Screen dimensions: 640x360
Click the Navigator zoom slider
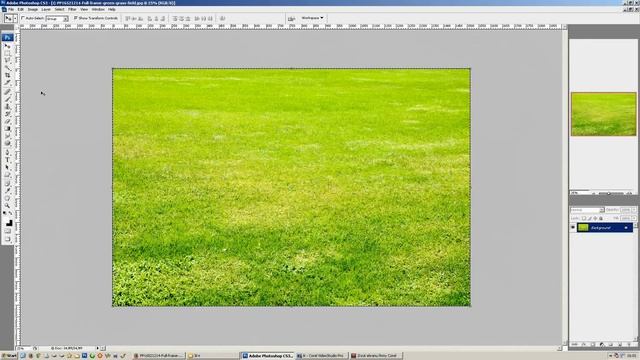(608, 193)
